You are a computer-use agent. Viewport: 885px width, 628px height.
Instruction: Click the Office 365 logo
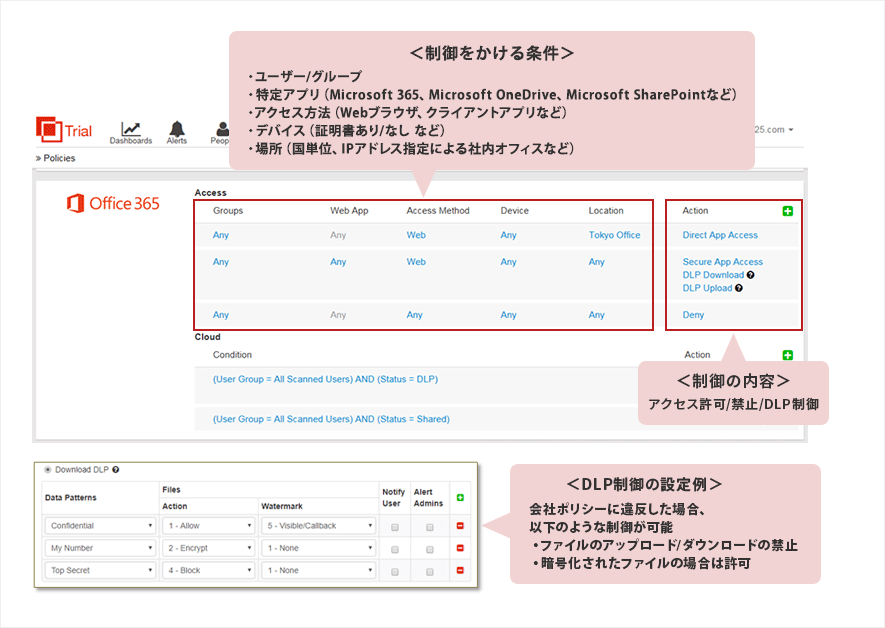[113, 203]
